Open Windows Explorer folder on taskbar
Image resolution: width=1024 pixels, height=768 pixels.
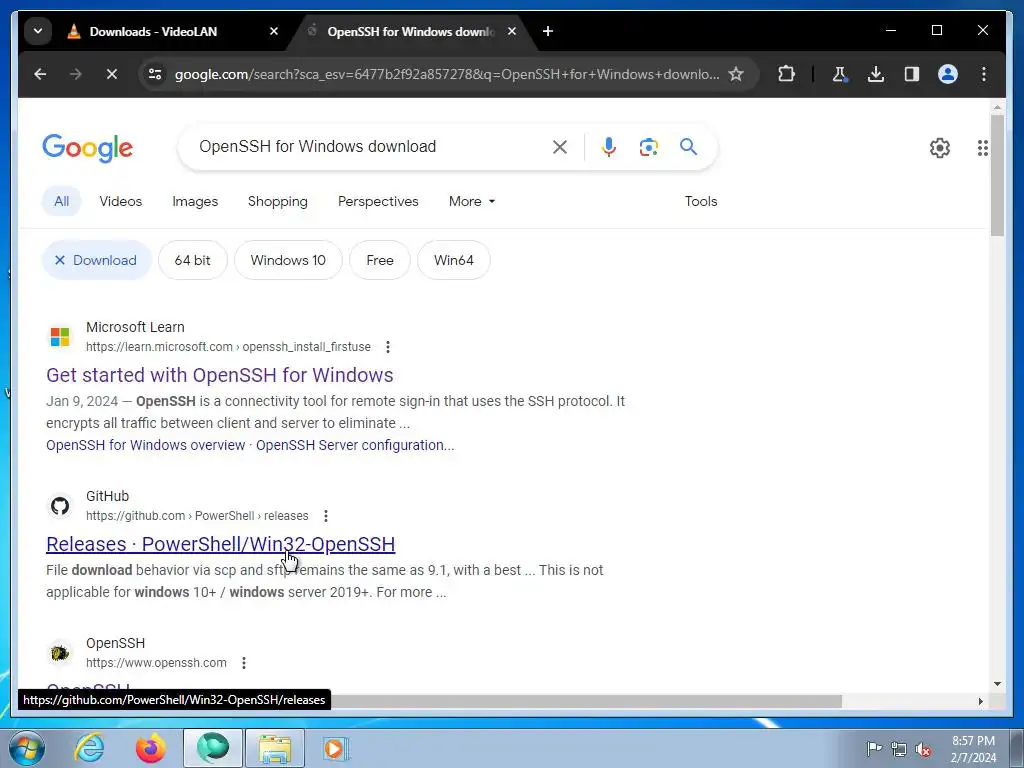tap(274, 748)
